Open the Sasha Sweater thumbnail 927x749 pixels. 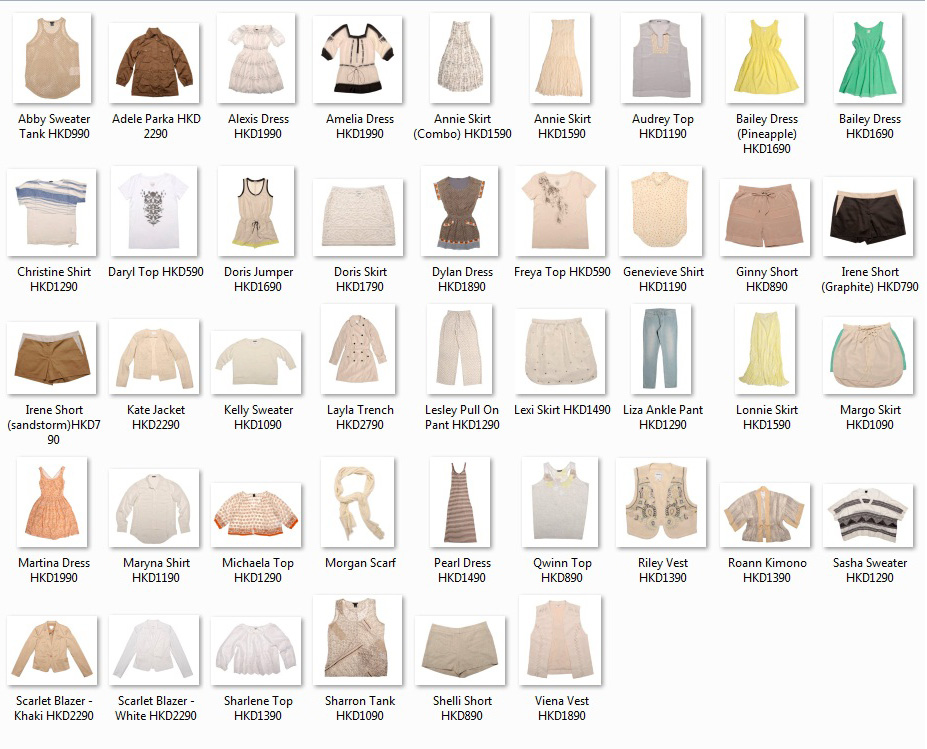[868, 515]
